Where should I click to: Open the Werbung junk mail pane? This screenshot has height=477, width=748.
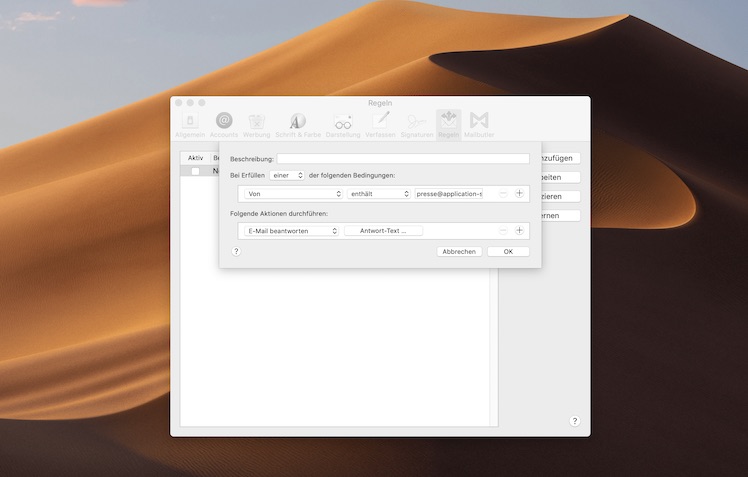tap(256, 124)
